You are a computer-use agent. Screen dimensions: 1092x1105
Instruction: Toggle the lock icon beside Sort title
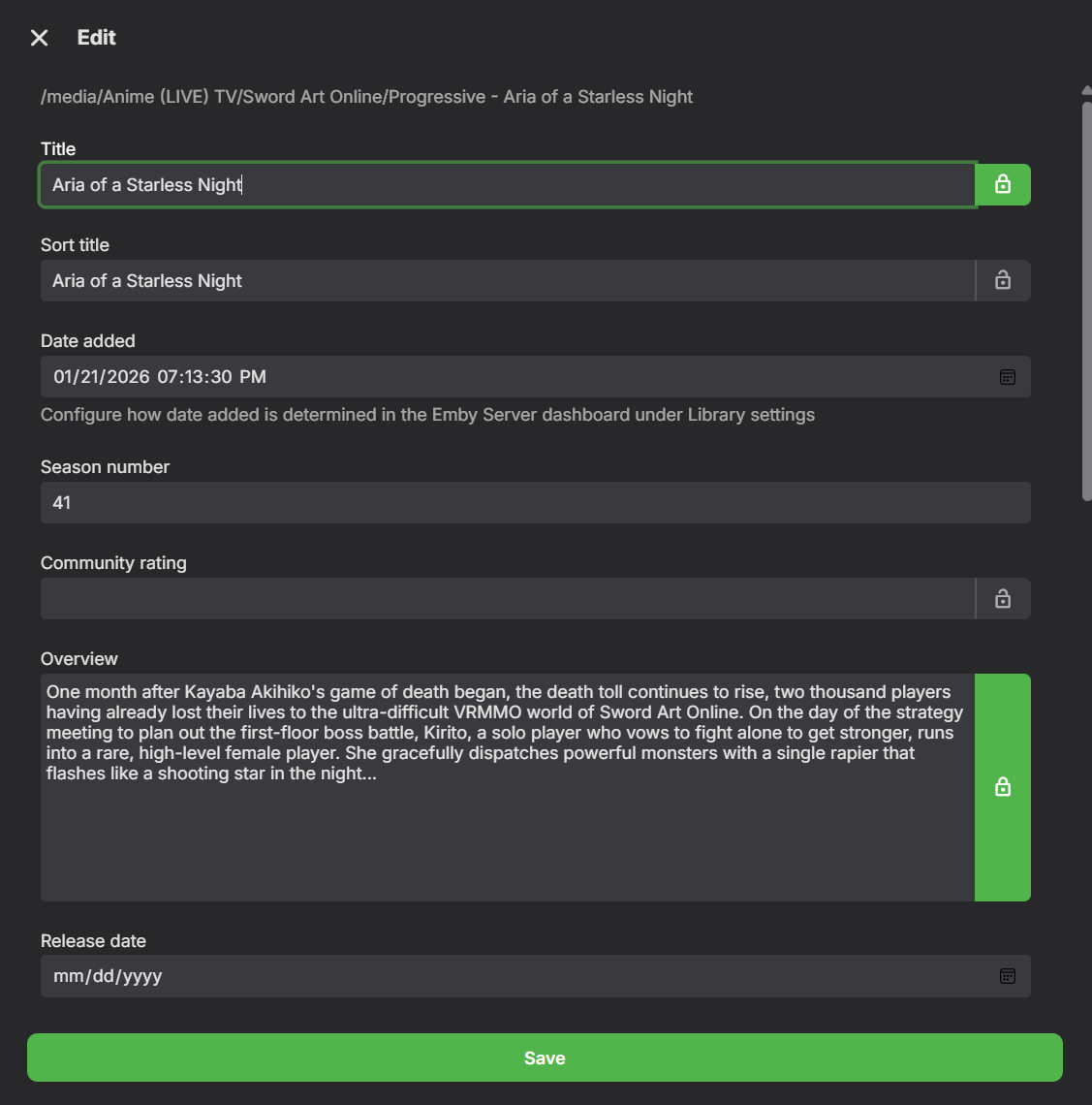1003,280
